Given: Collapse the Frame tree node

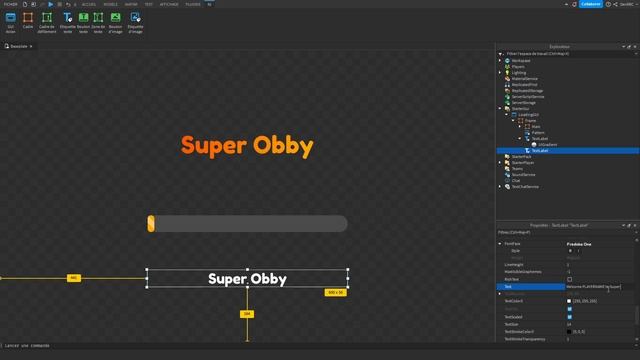Looking at the screenshot, I should point(513,120).
